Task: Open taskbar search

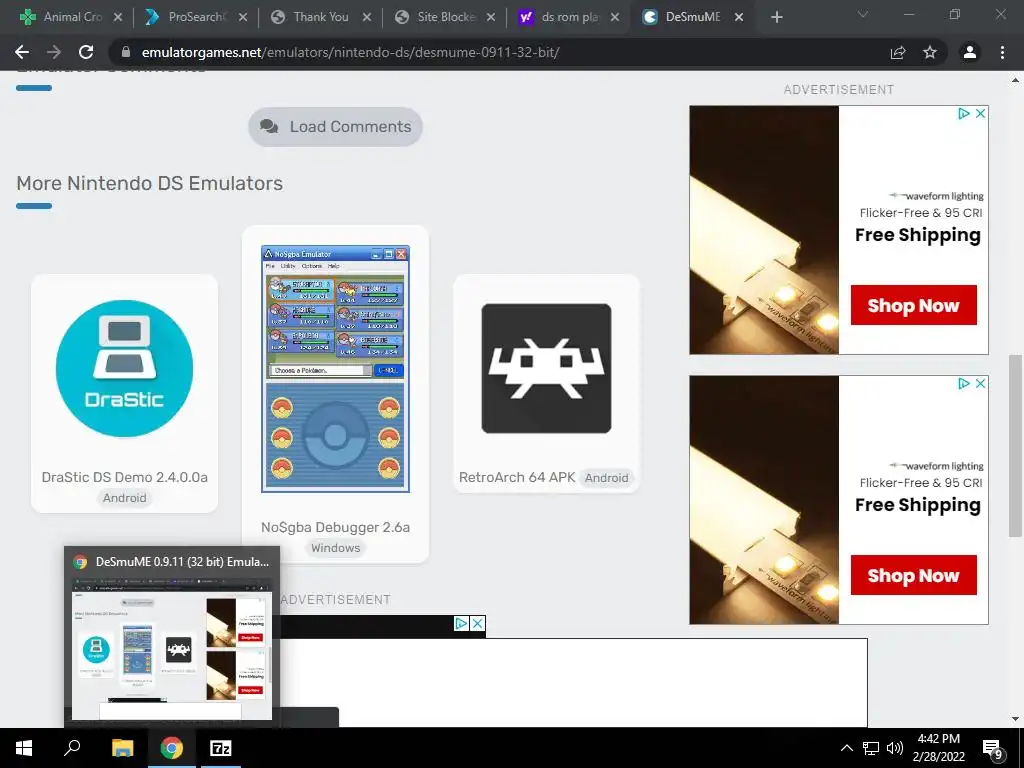Action: pyautogui.click(x=72, y=748)
